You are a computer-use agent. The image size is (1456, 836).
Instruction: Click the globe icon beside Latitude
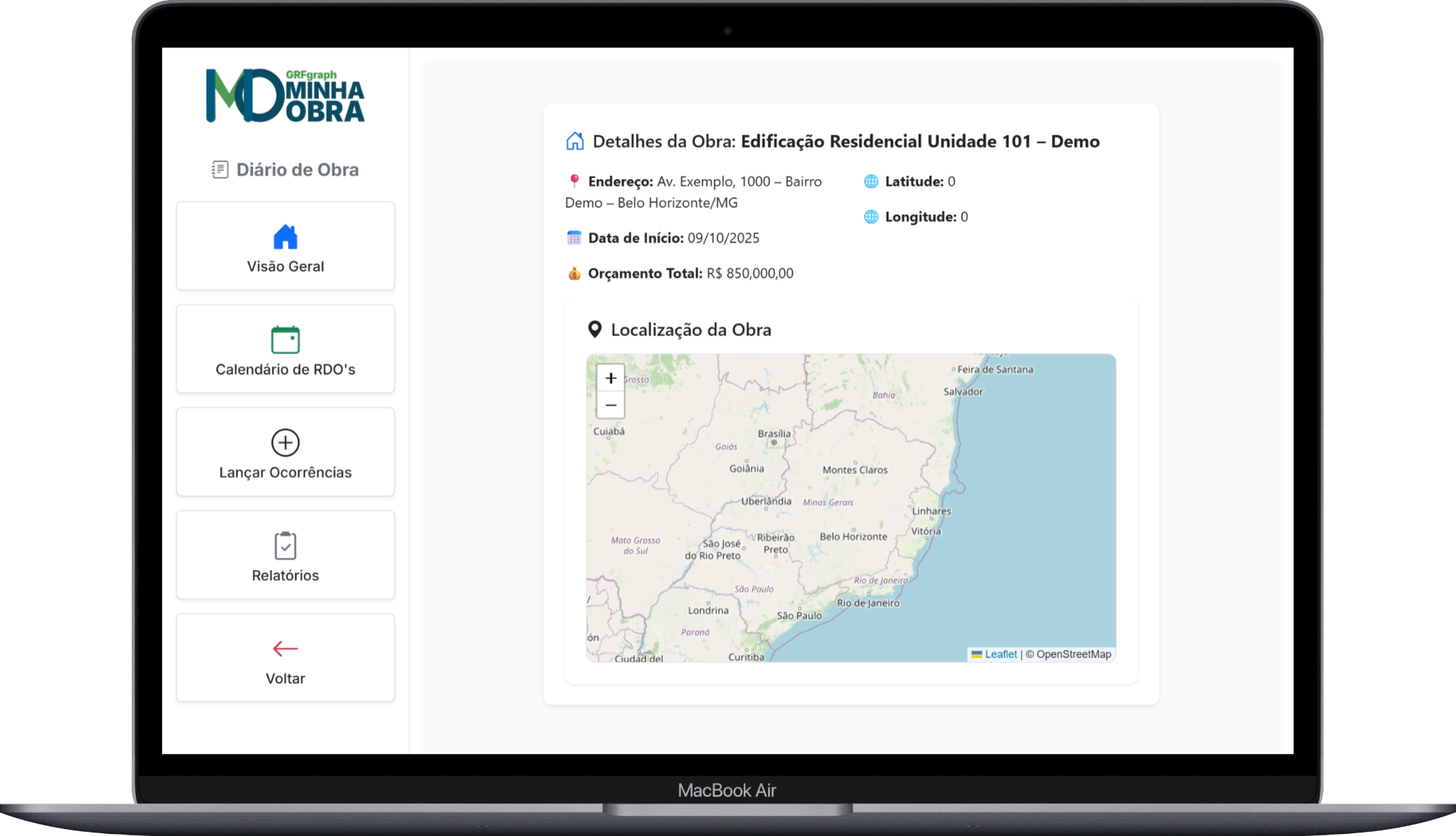pyautogui.click(x=871, y=182)
